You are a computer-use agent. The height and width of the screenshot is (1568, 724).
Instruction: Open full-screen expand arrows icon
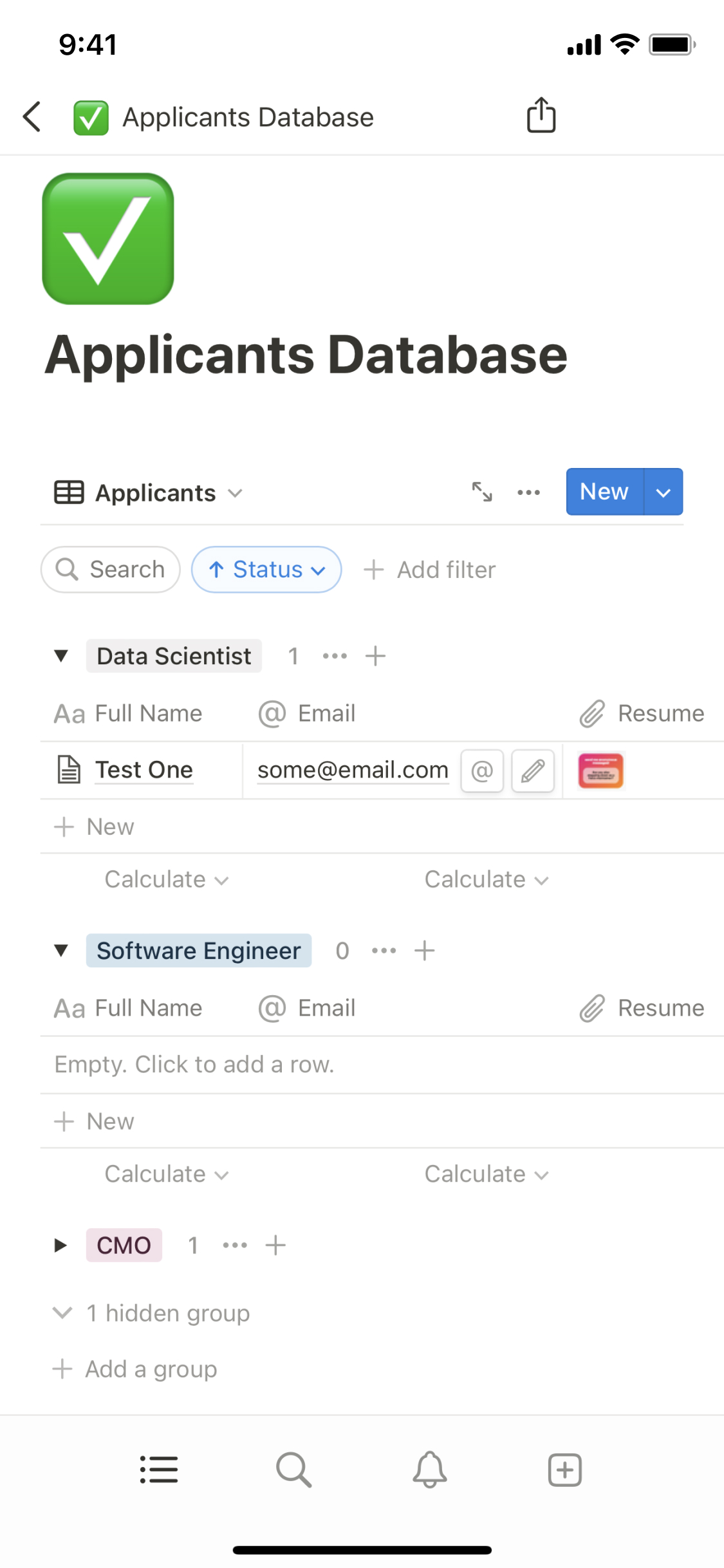coord(482,492)
